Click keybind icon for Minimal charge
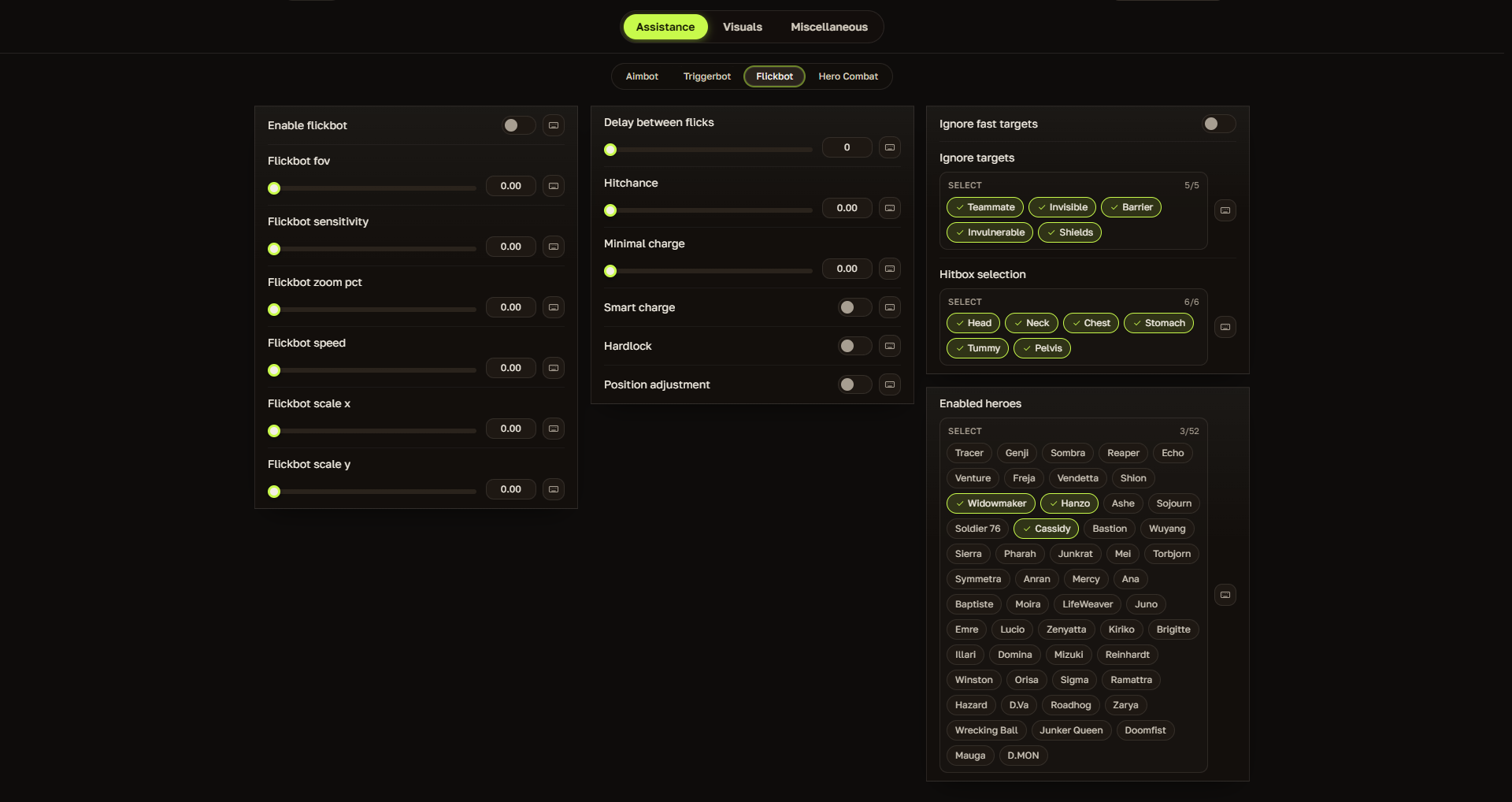Viewport: 1512px width, 802px height. click(890, 269)
